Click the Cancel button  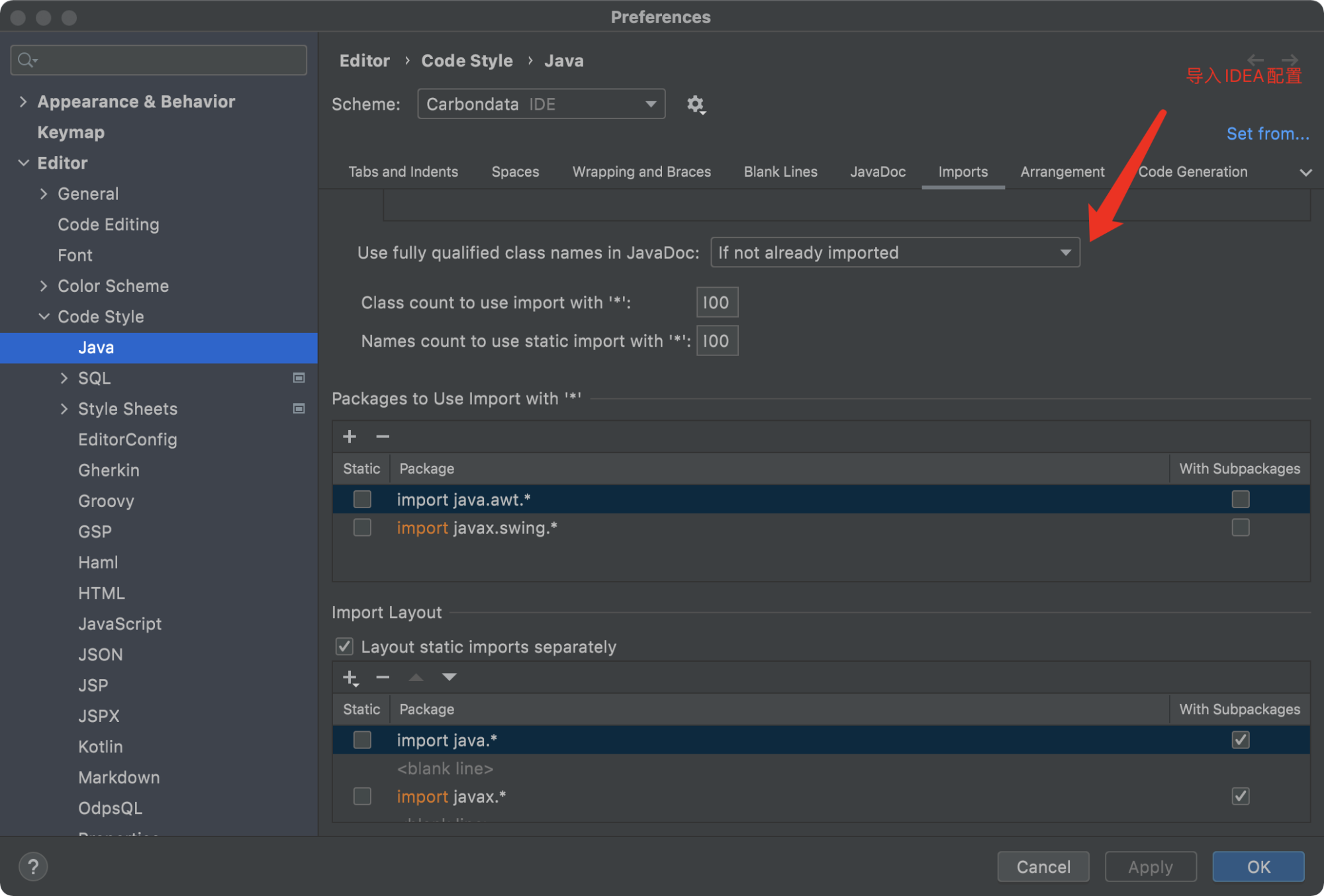click(1043, 867)
